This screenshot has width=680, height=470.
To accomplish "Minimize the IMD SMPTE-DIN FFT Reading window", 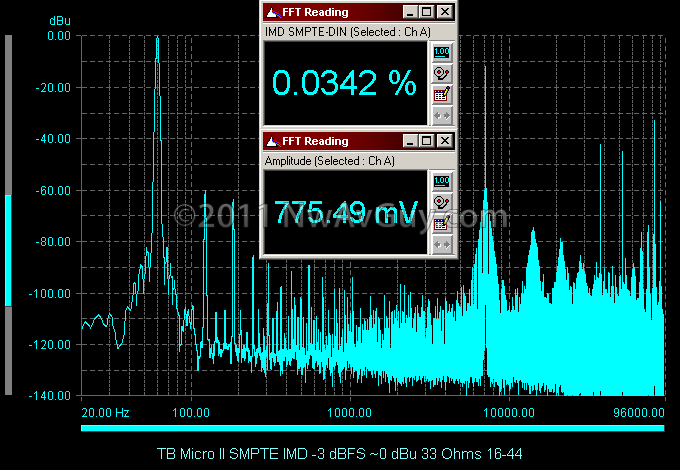I will (x=410, y=12).
